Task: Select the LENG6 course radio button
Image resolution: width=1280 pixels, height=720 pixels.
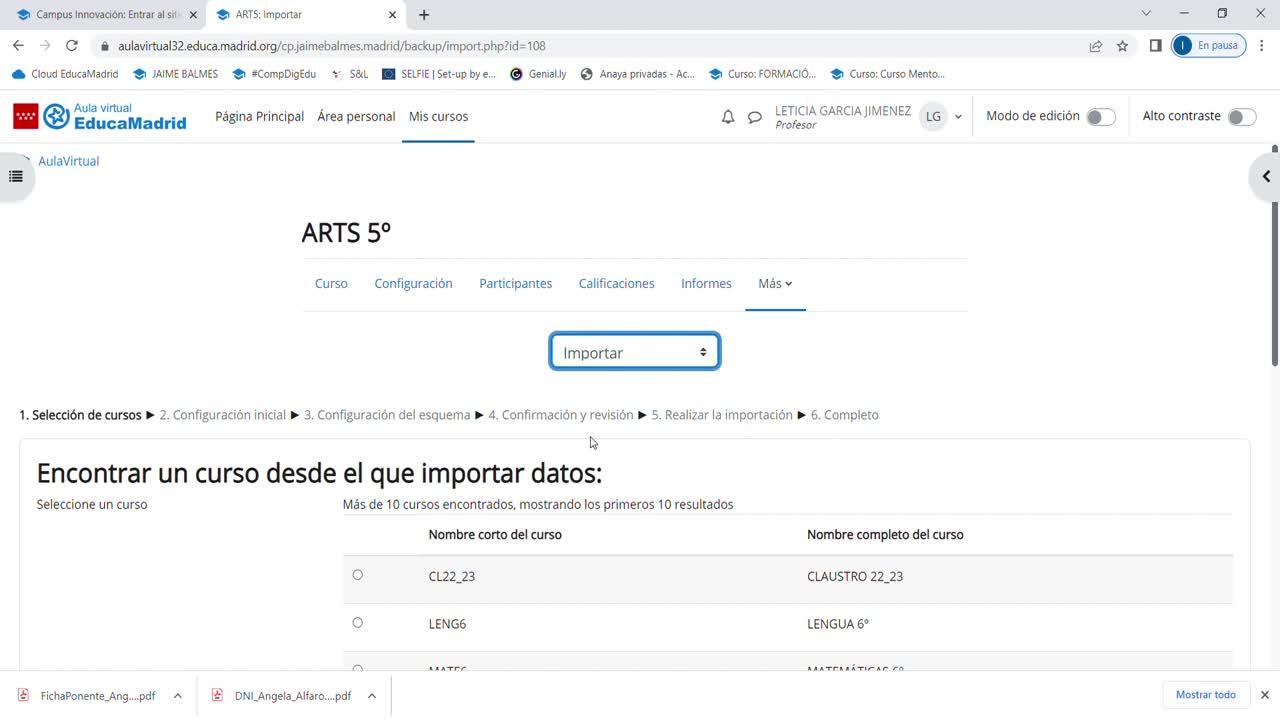Action: (x=358, y=623)
